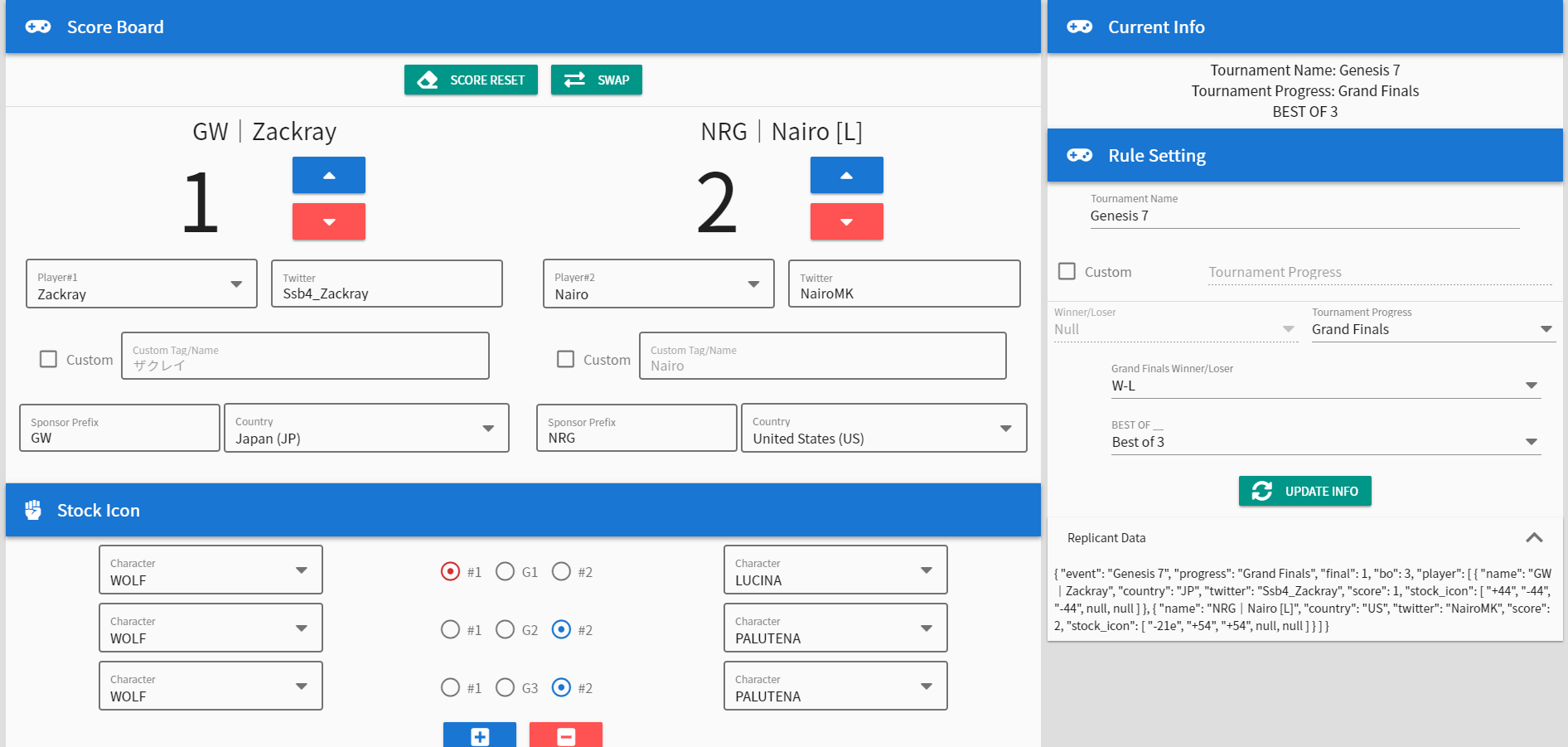1568x747 pixels.
Task: Swap the two players
Action: pyautogui.click(x=597, y=80)
